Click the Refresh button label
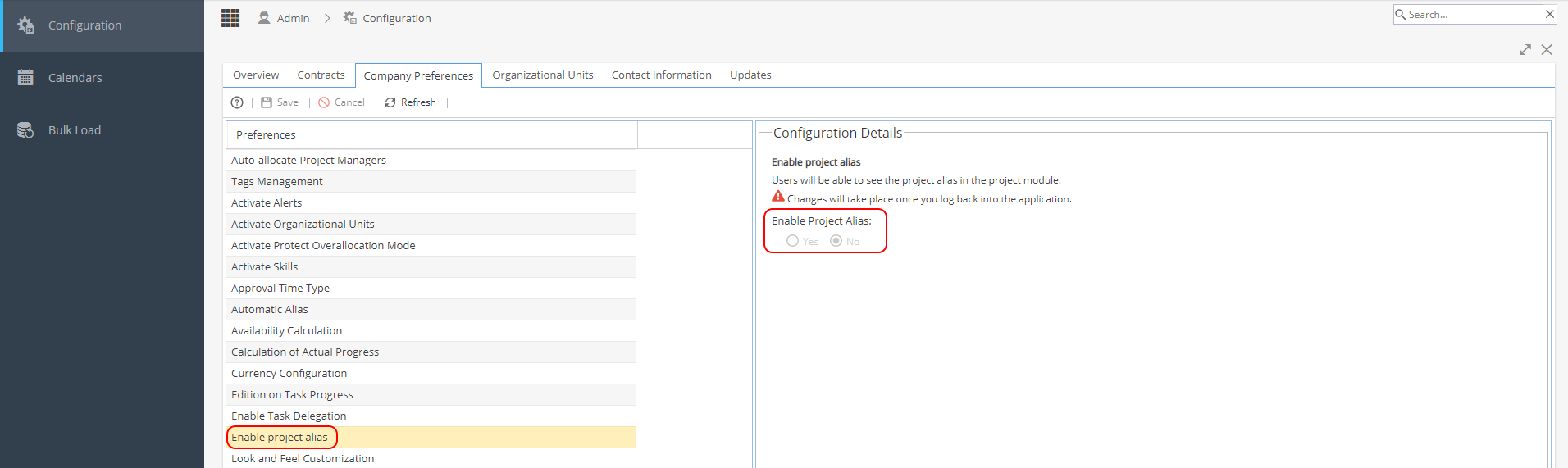This screenshot has width=1568, height=468. point(418,102)
